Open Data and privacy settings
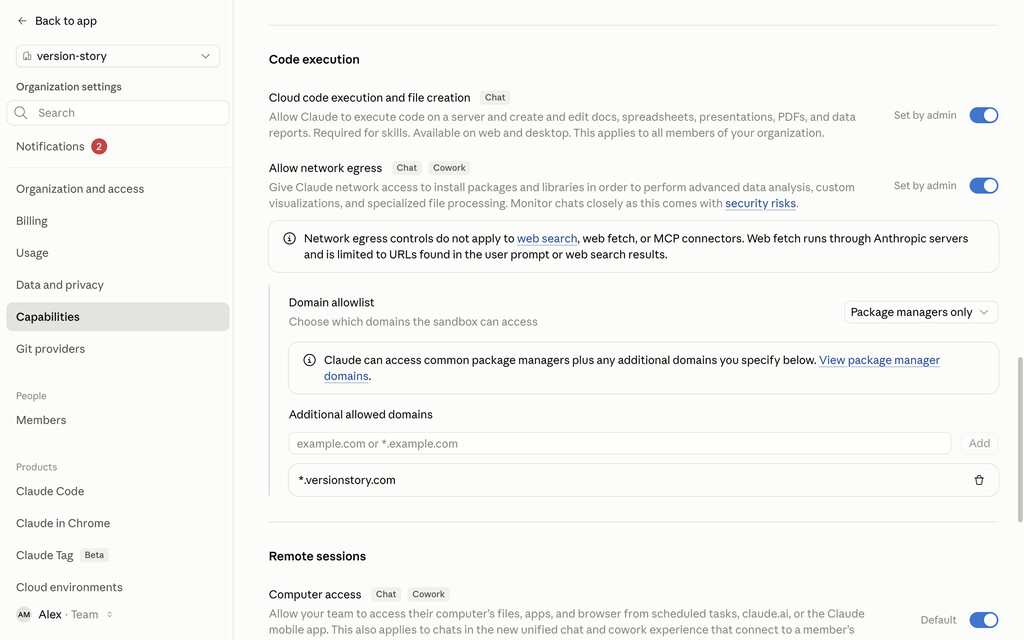This screenshot has width=1024, height=640. 118,285
